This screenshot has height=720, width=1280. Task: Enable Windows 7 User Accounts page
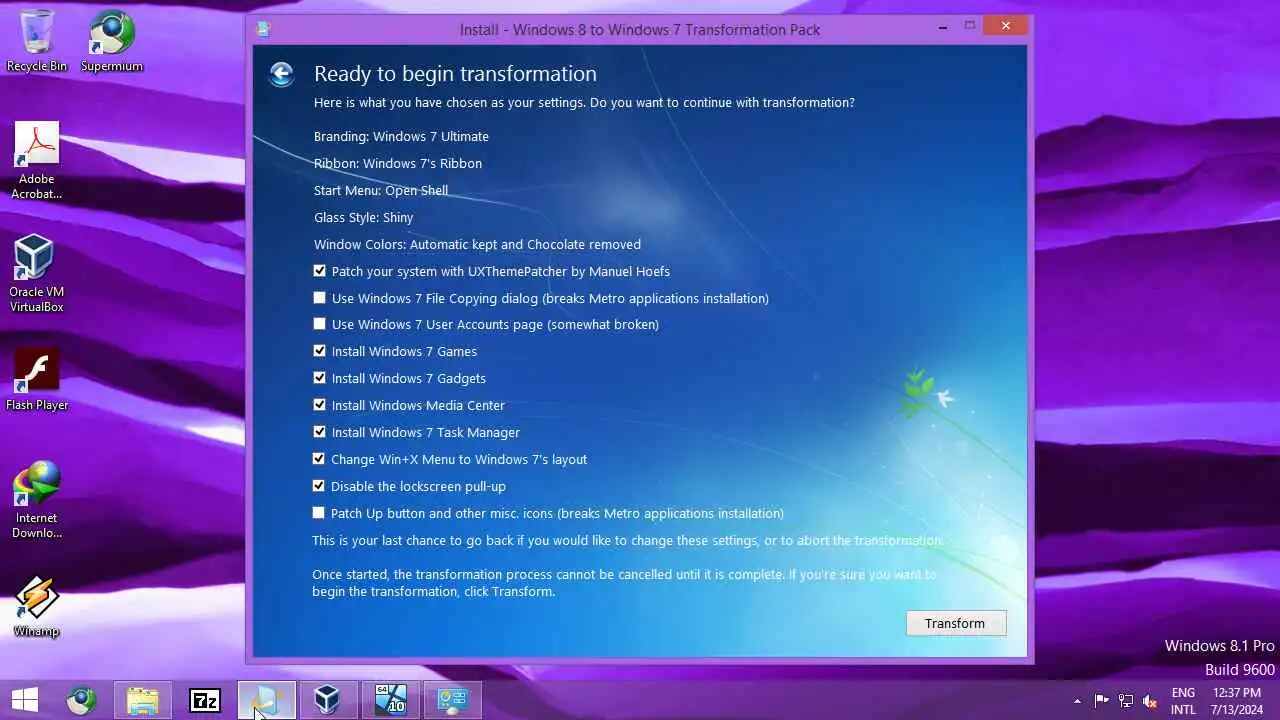[320, 324]
